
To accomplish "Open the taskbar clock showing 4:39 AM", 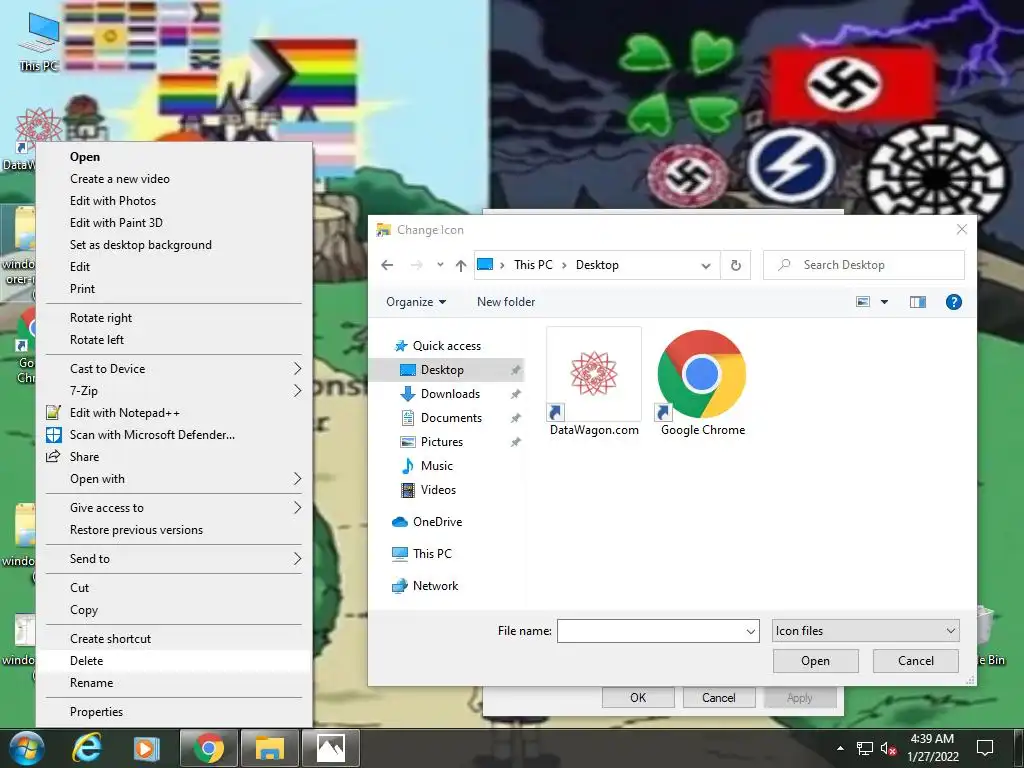I will (933, 748).
